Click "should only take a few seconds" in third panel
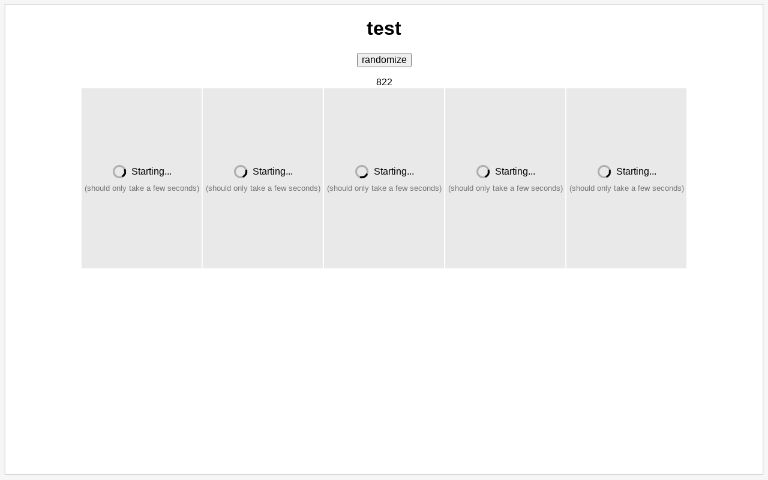 pyautogui.click(x=384, y=188)
